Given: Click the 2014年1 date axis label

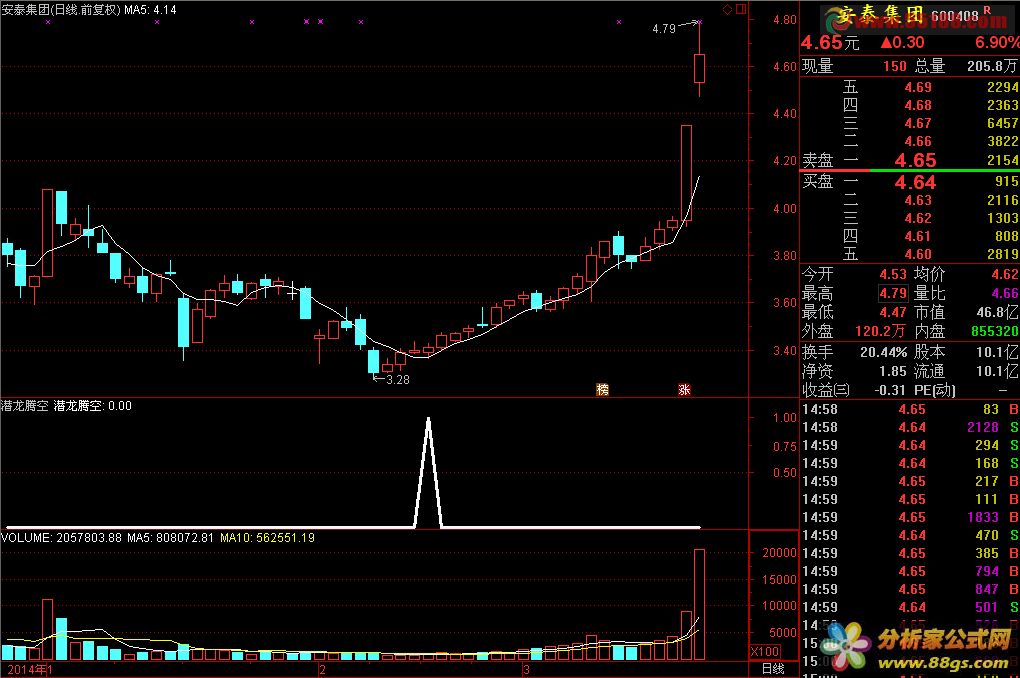Looking at the screenshot, I should [29, 669].
